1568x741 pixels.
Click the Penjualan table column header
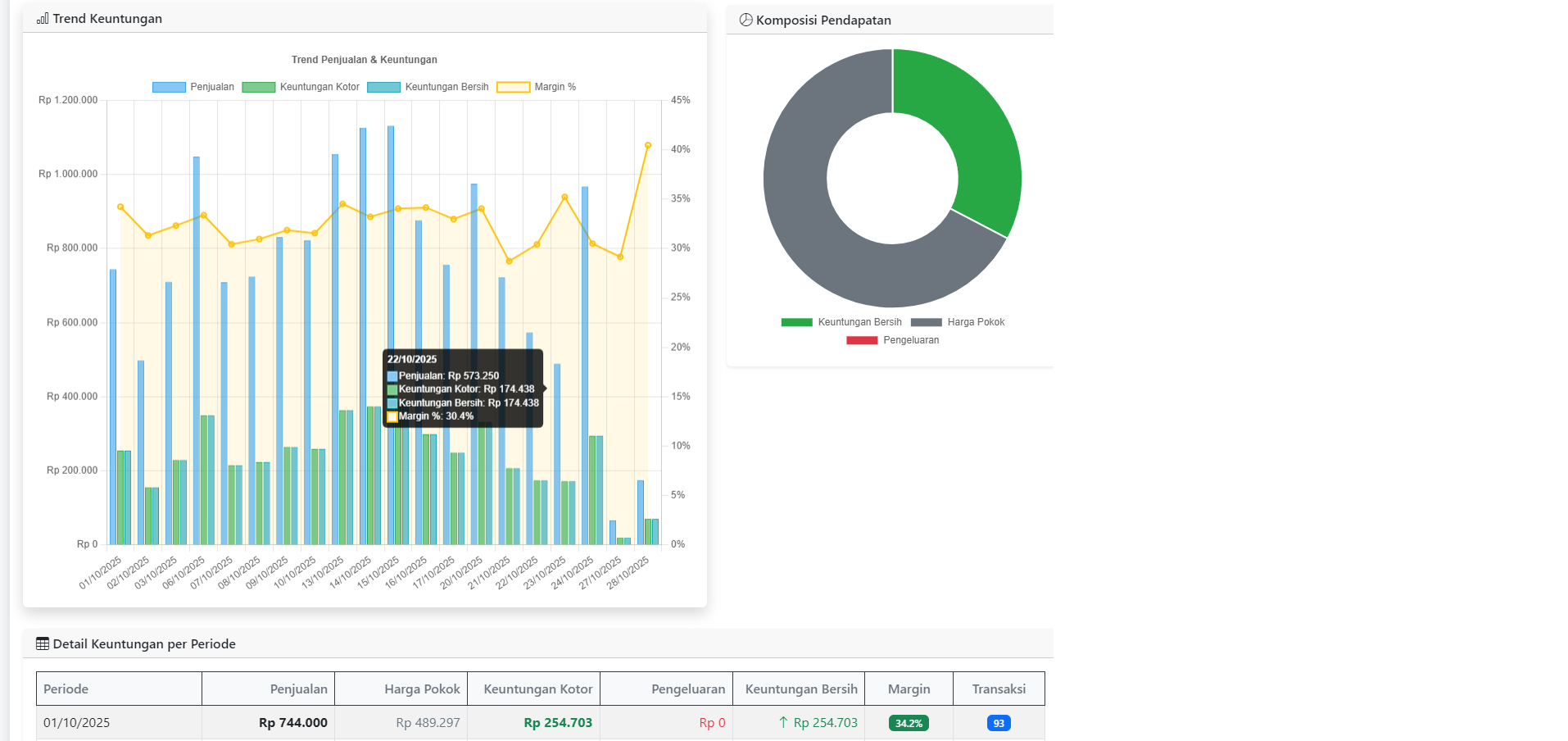pos(298,689)
